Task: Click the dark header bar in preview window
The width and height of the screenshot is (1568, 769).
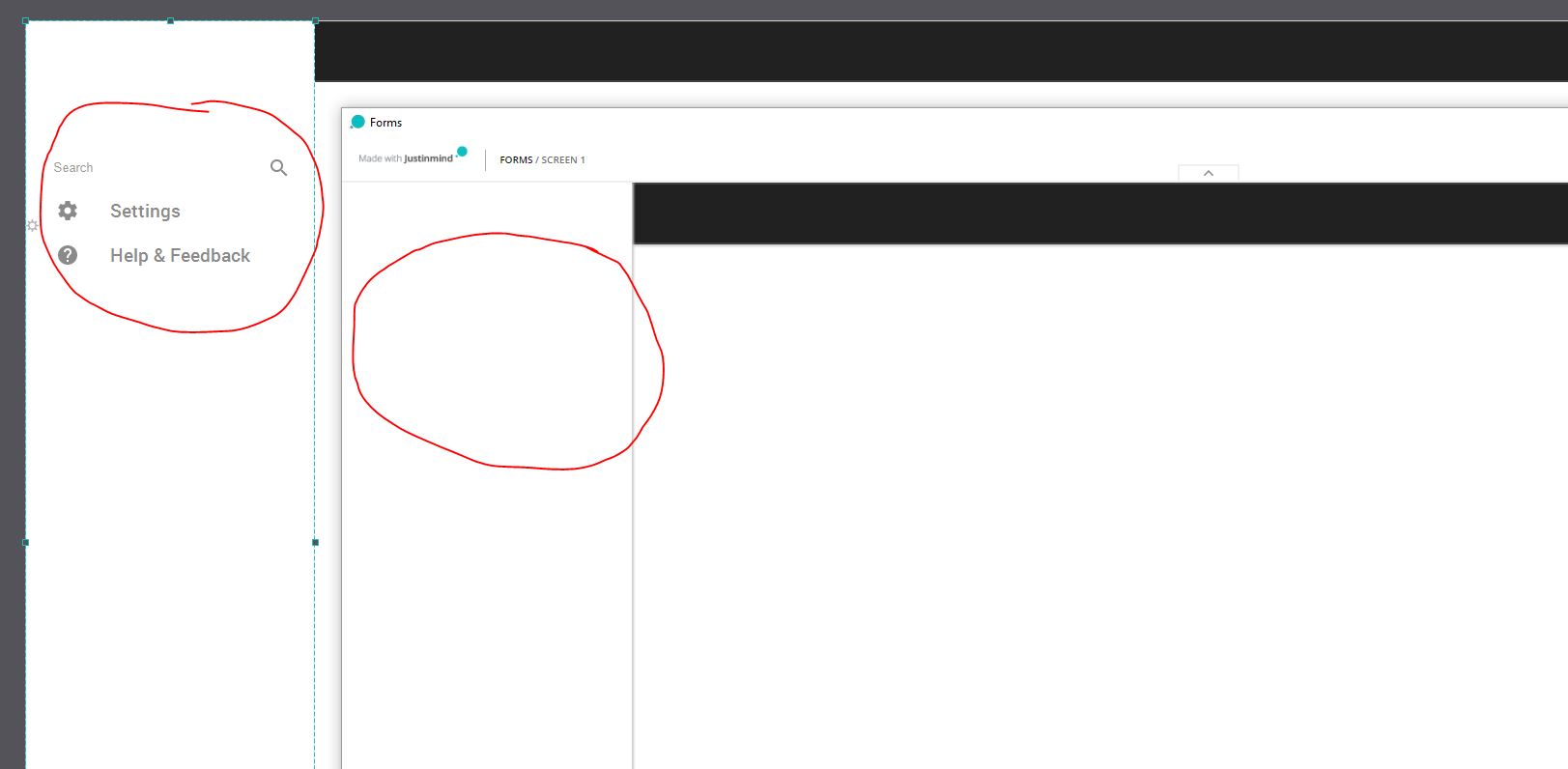Action: point(1099,214)
